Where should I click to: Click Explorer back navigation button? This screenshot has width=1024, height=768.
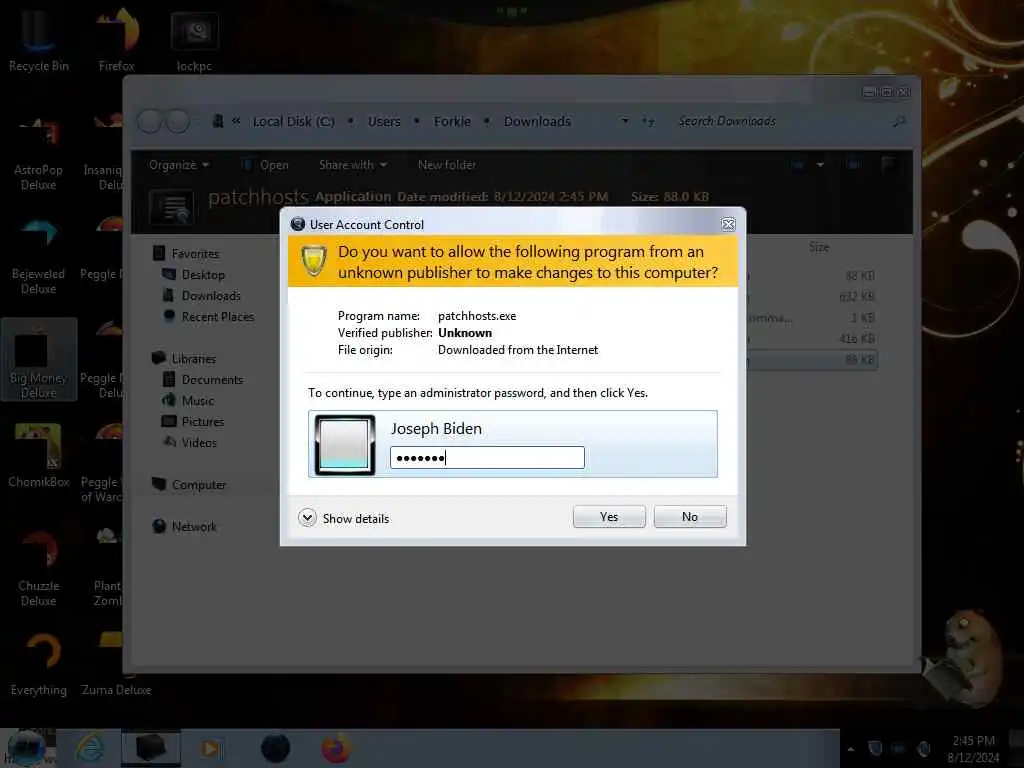[x=150, y=121]
